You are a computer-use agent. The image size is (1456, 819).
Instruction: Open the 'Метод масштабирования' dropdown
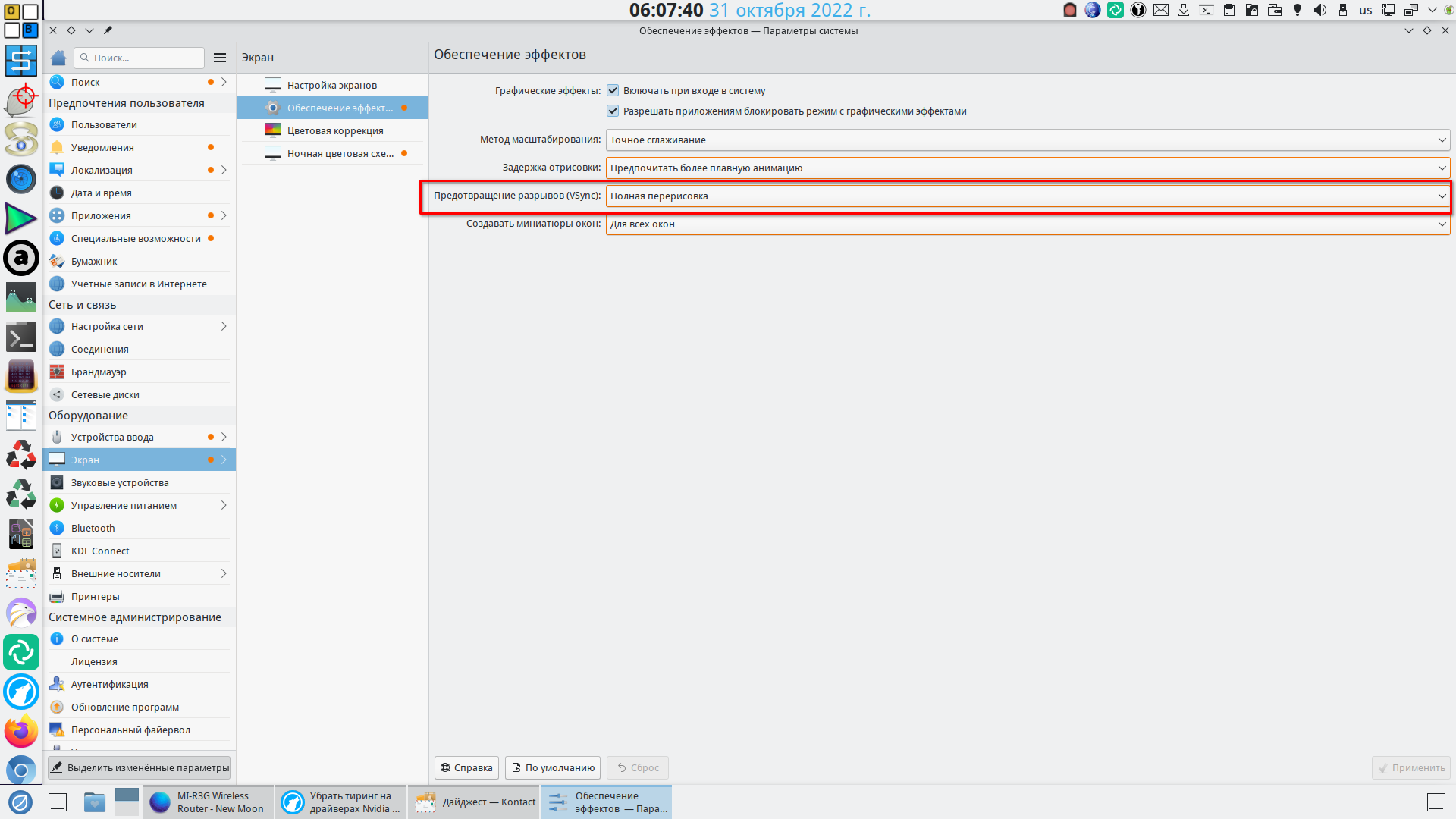coord(1028,140)
